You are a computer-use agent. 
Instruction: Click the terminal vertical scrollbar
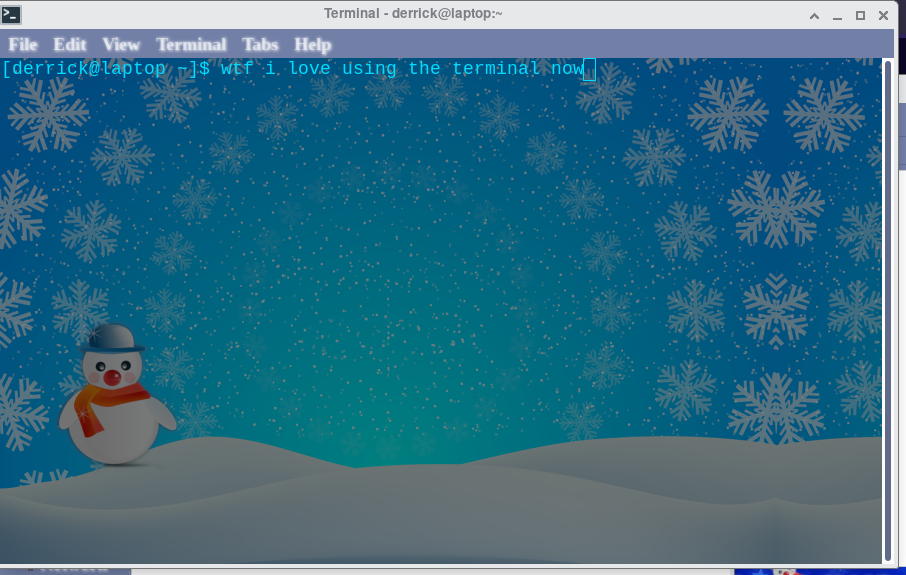pos(888,310)
